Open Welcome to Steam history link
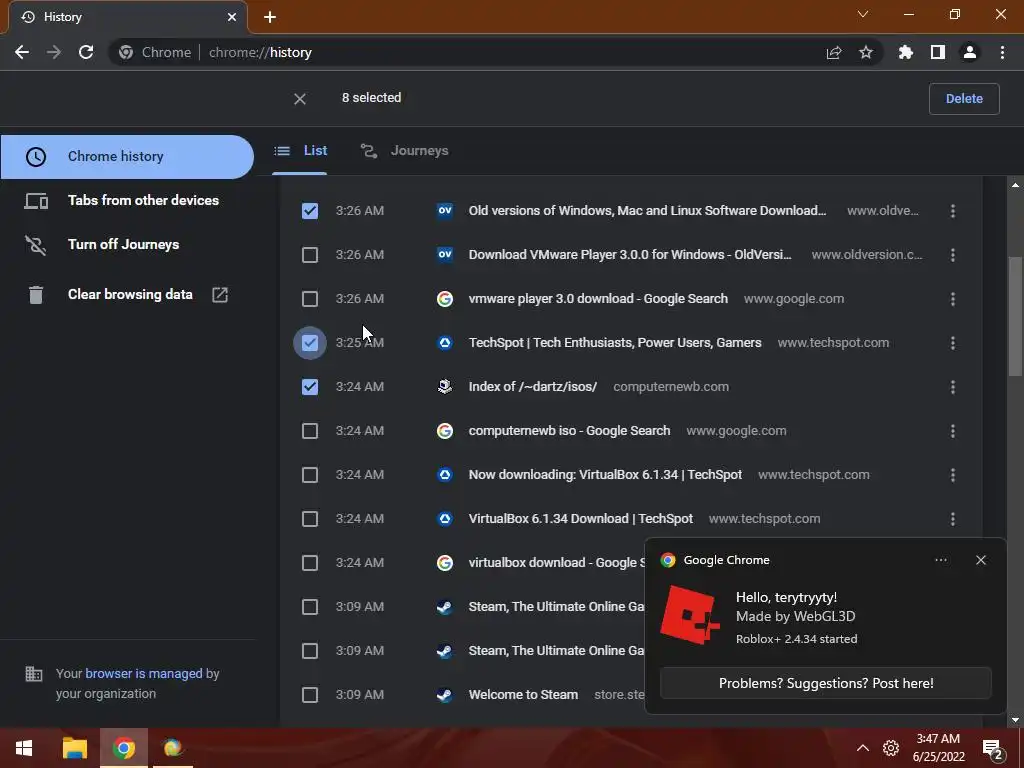The width and height of the screenshot is (1024, 768). [523, 695]
